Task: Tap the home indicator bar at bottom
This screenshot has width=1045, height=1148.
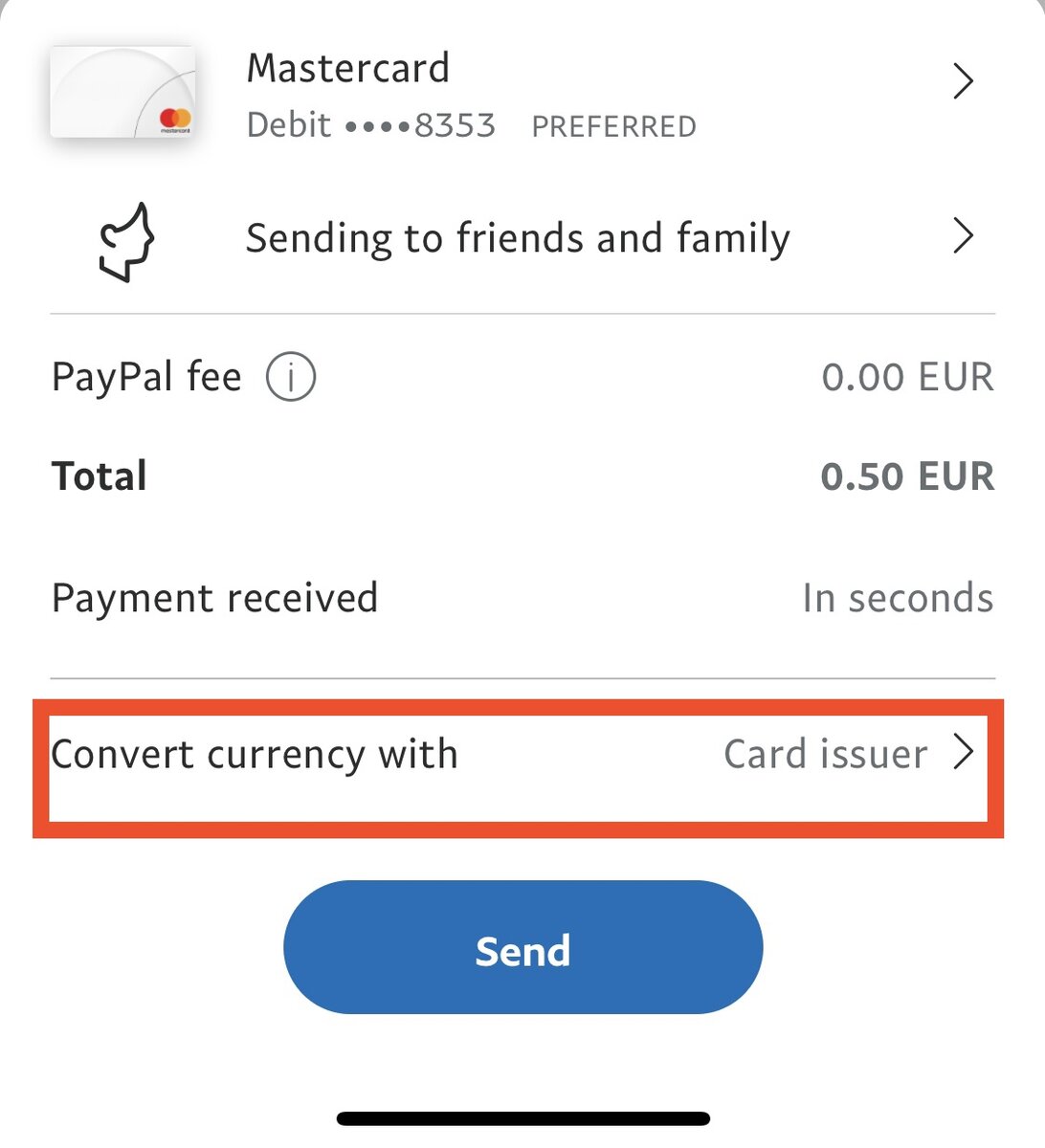Action: click(x=522, y=1118)
